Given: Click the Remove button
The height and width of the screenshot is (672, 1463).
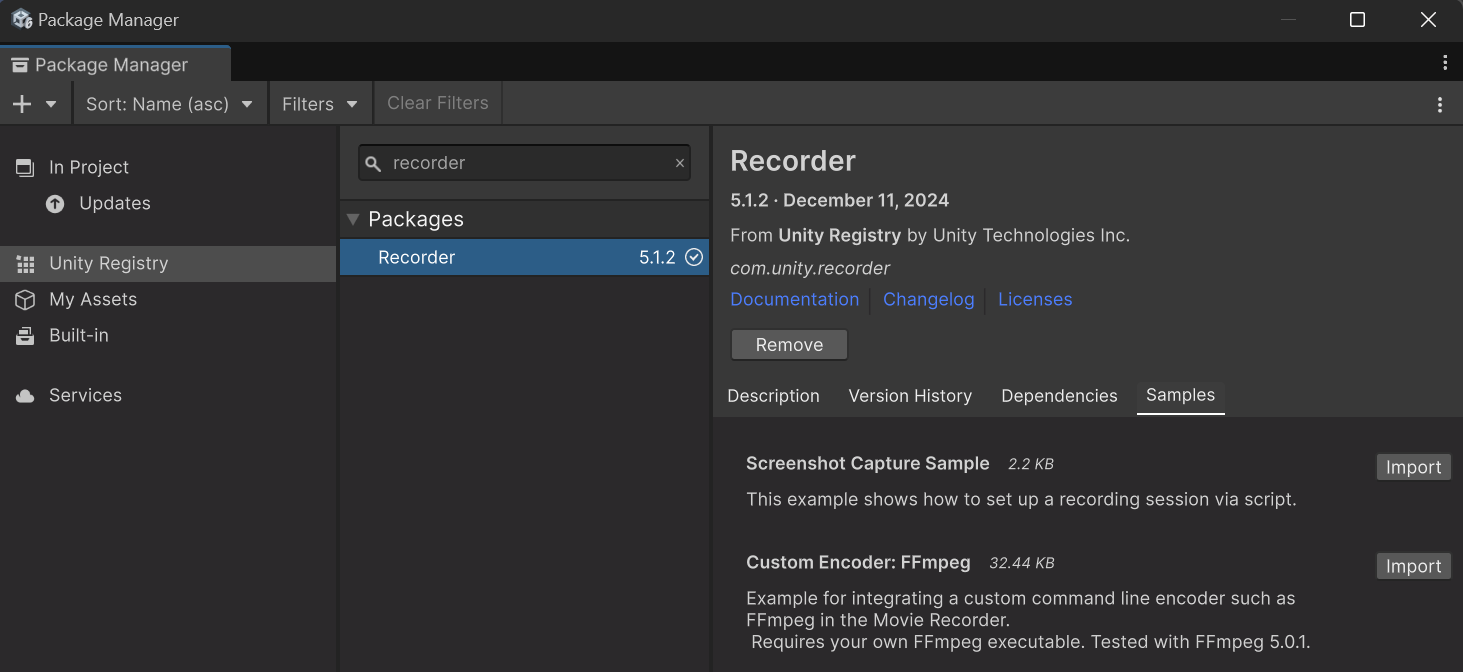Looking at the screenshot, I should [789, 345].
